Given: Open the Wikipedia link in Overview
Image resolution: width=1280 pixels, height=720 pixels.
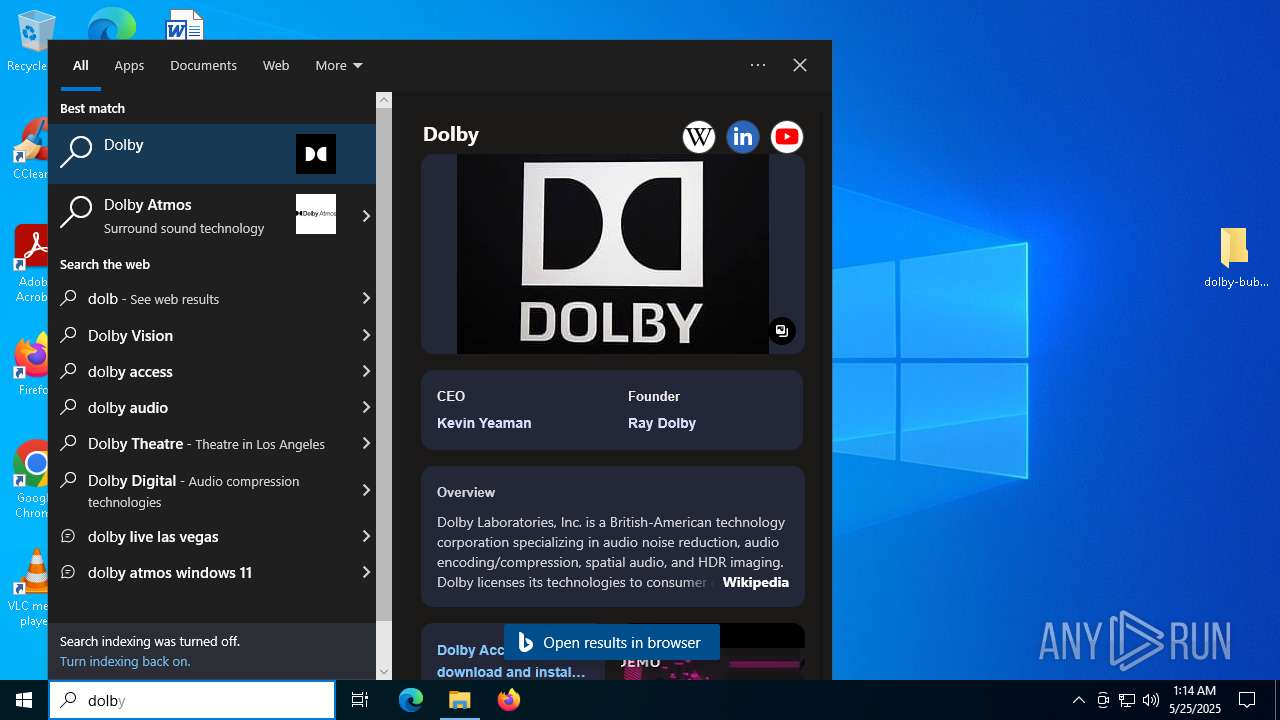Looking at the screenshot, I should point(755,582).
